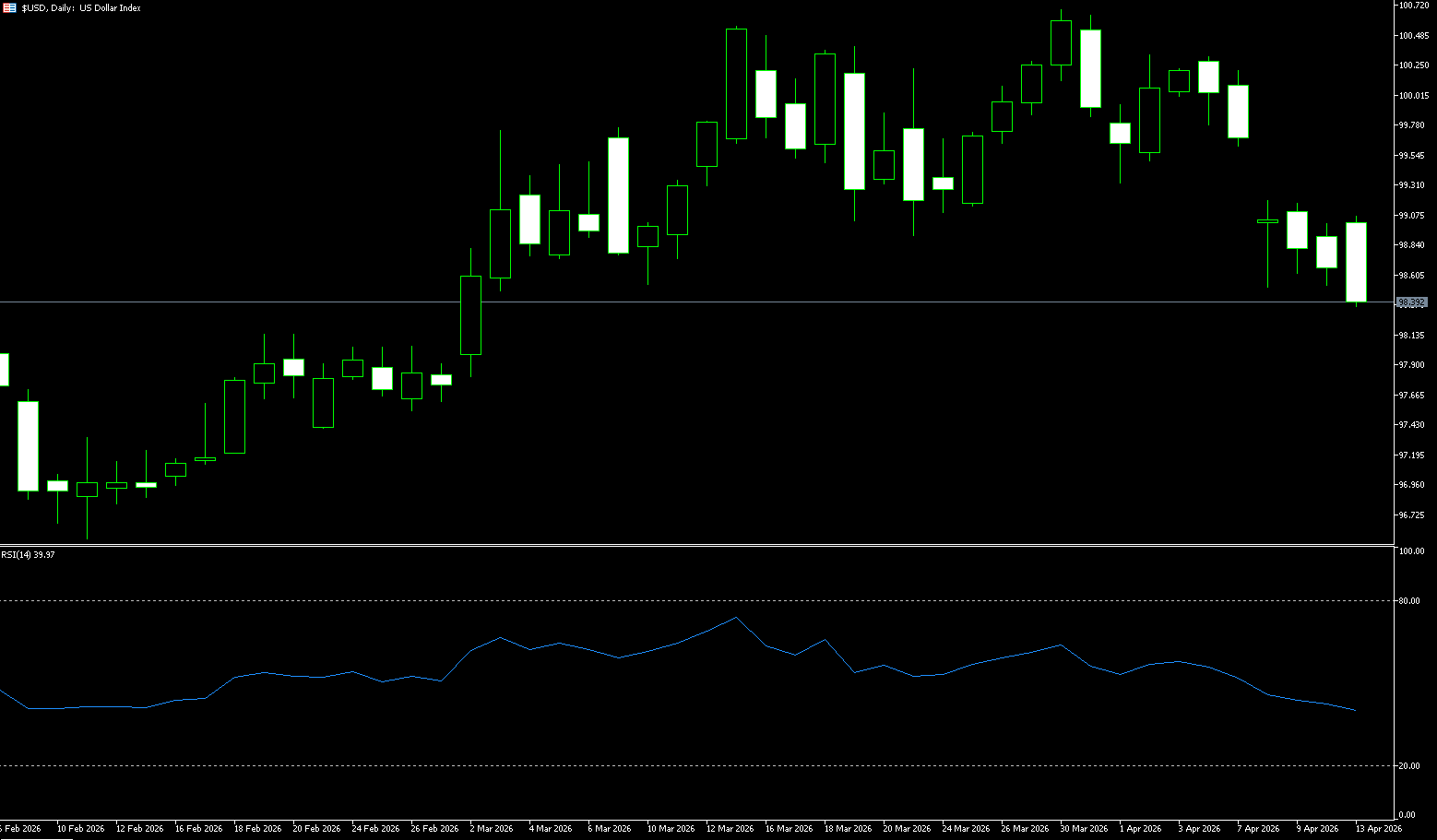Click the 30 Mar 2026 date label
Image resolution: width=1437 pixels, height=840 pixels.
click(1084, 829)
